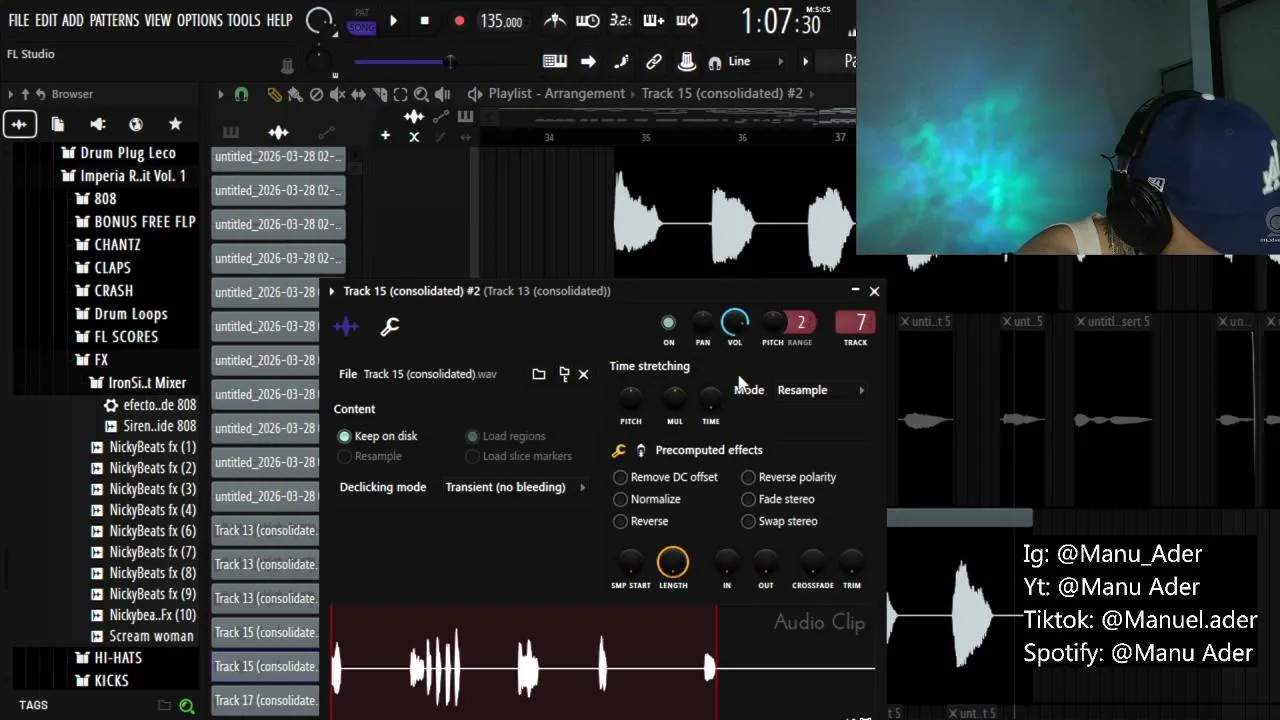The image size is (1280, 720).
Task: Switch PAT/SONG playback mode
Action: point(362,21)
